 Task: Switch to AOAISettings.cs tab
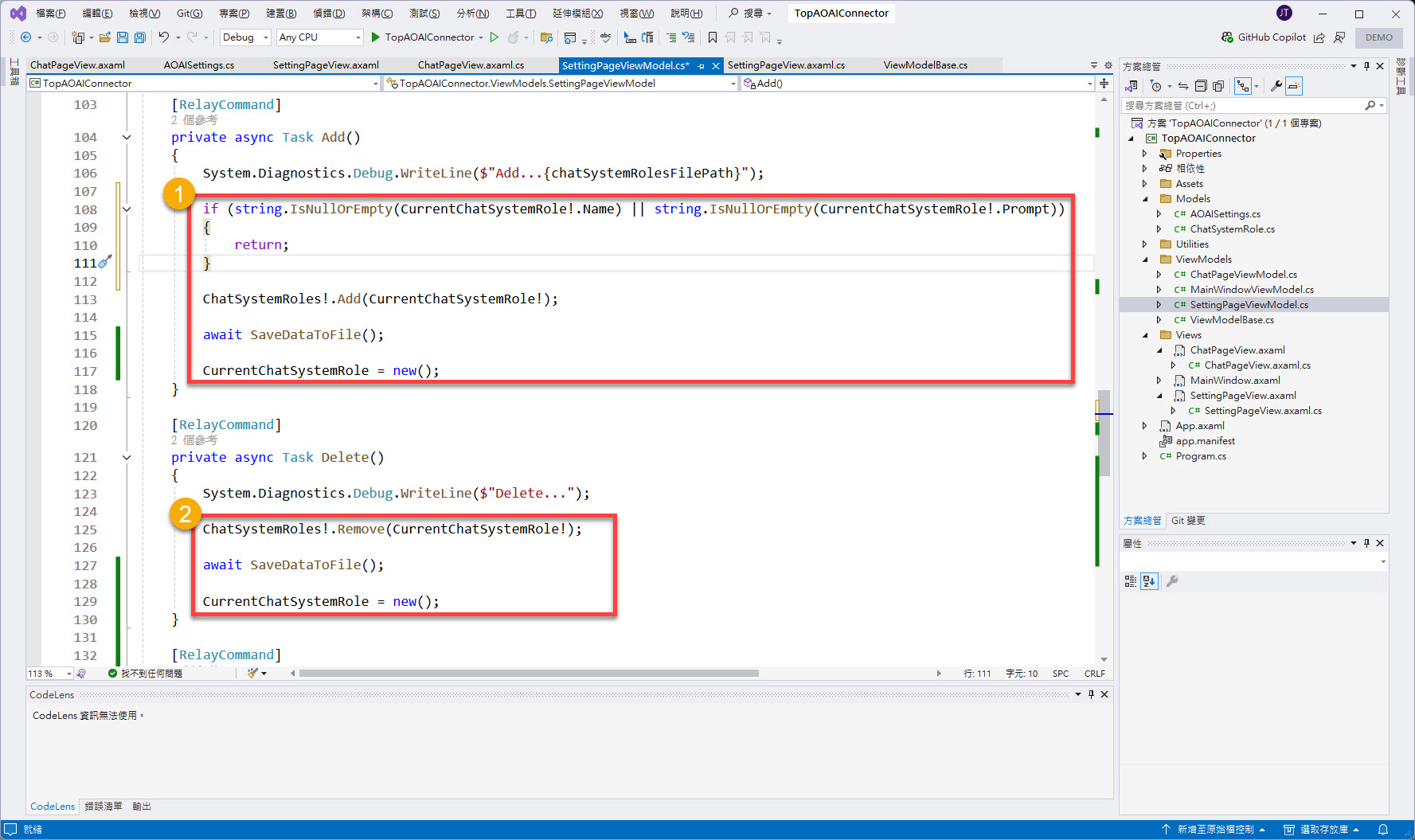point(199,65)
